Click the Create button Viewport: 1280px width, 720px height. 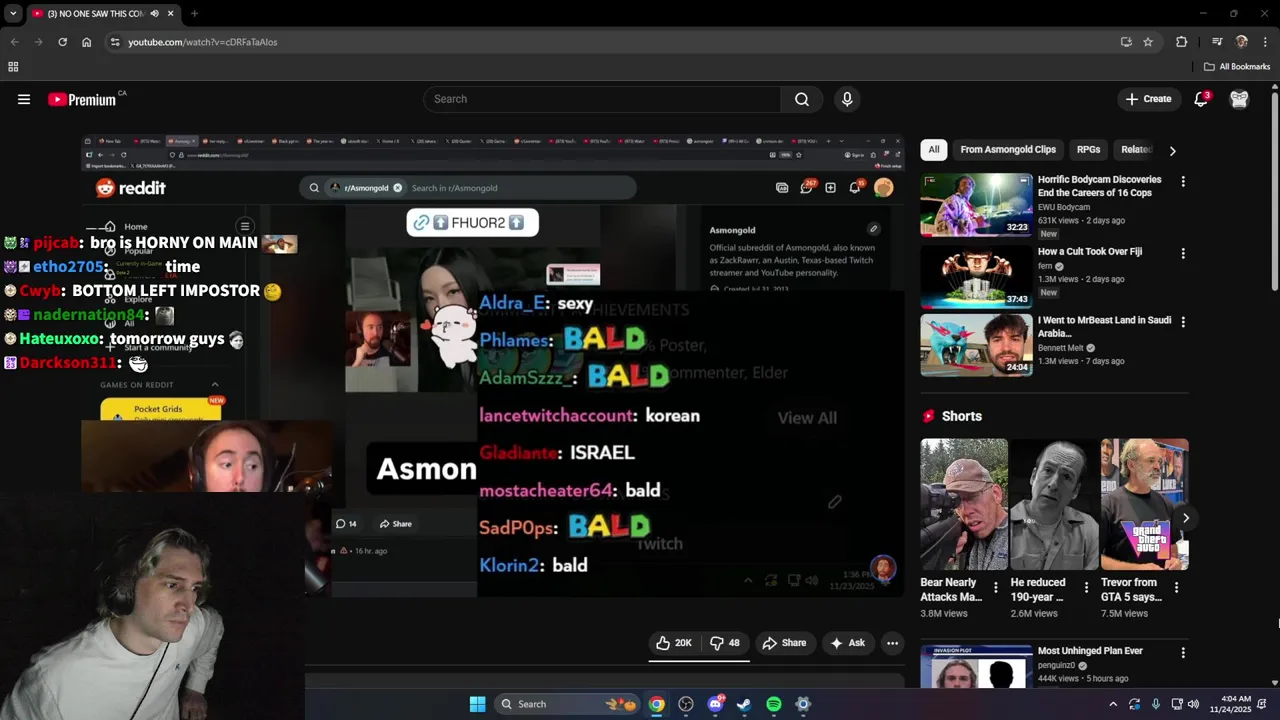1148,99
